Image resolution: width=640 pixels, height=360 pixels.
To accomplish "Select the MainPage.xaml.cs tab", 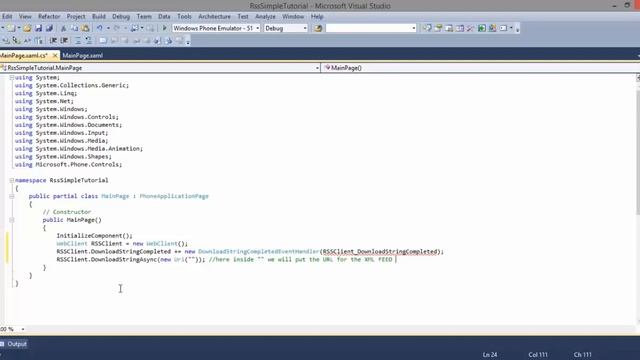I will click(24, 56).
